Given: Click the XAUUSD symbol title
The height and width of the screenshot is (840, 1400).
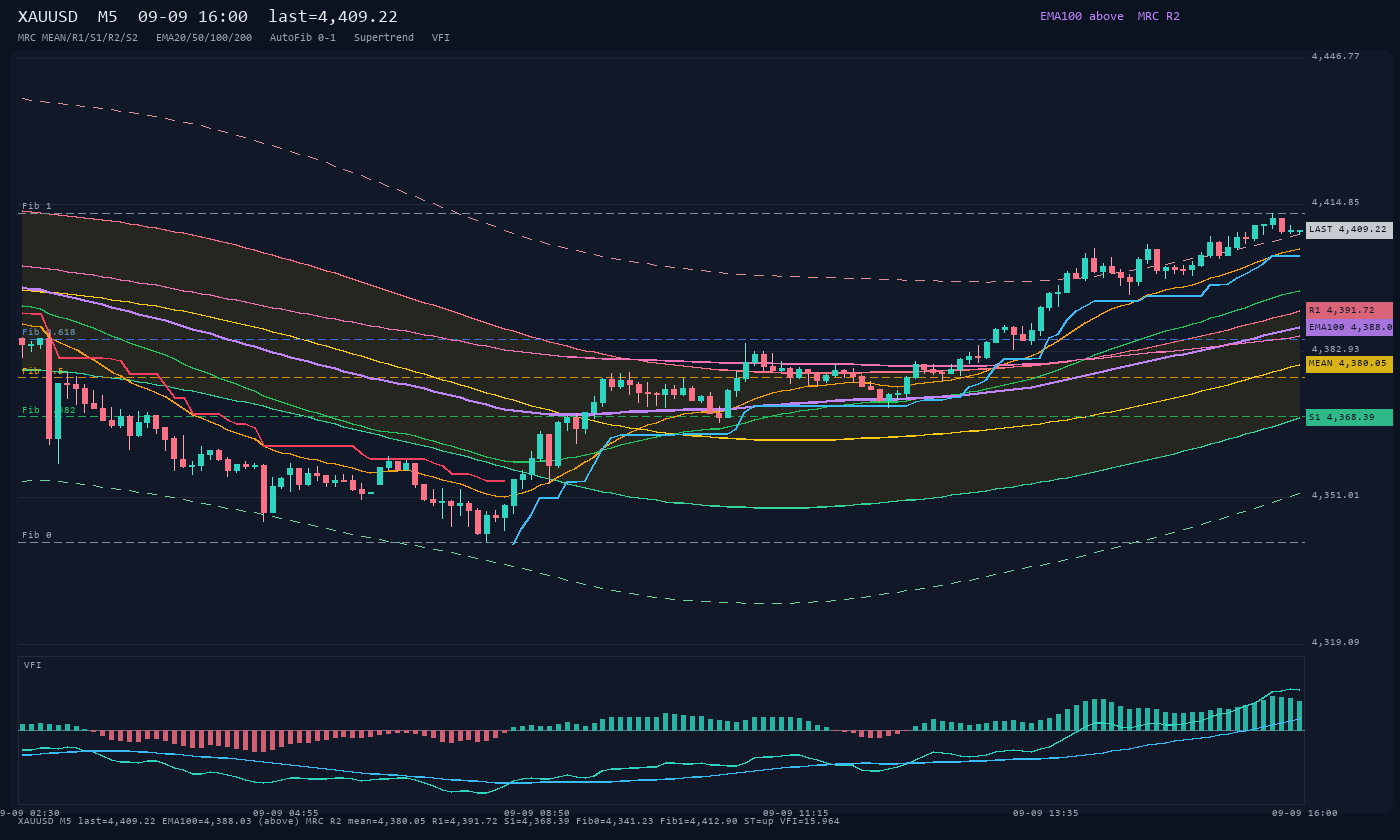Looking at the screenshot, I should coord(48,17).
